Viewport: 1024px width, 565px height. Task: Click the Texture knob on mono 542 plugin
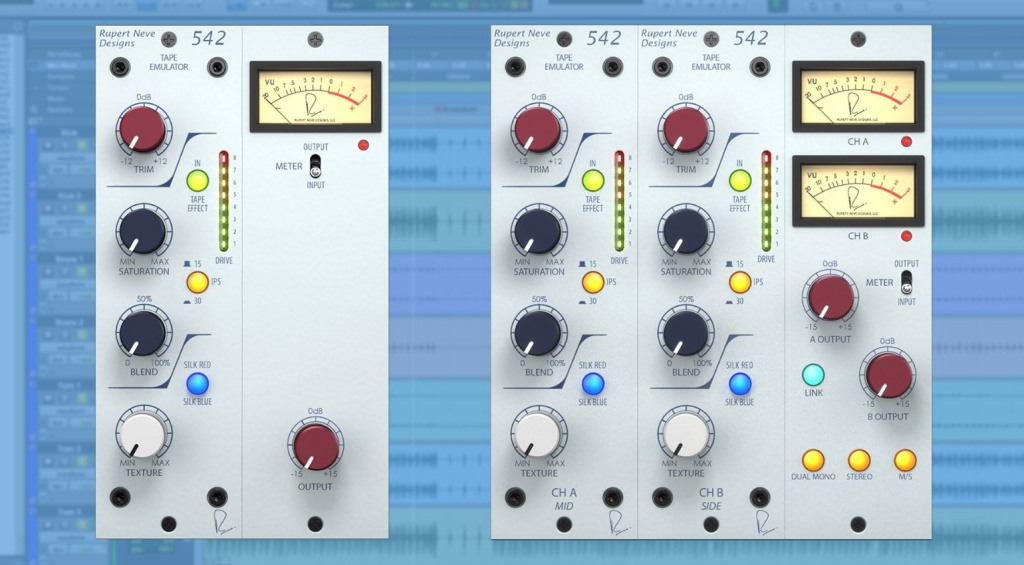(143, 434)
